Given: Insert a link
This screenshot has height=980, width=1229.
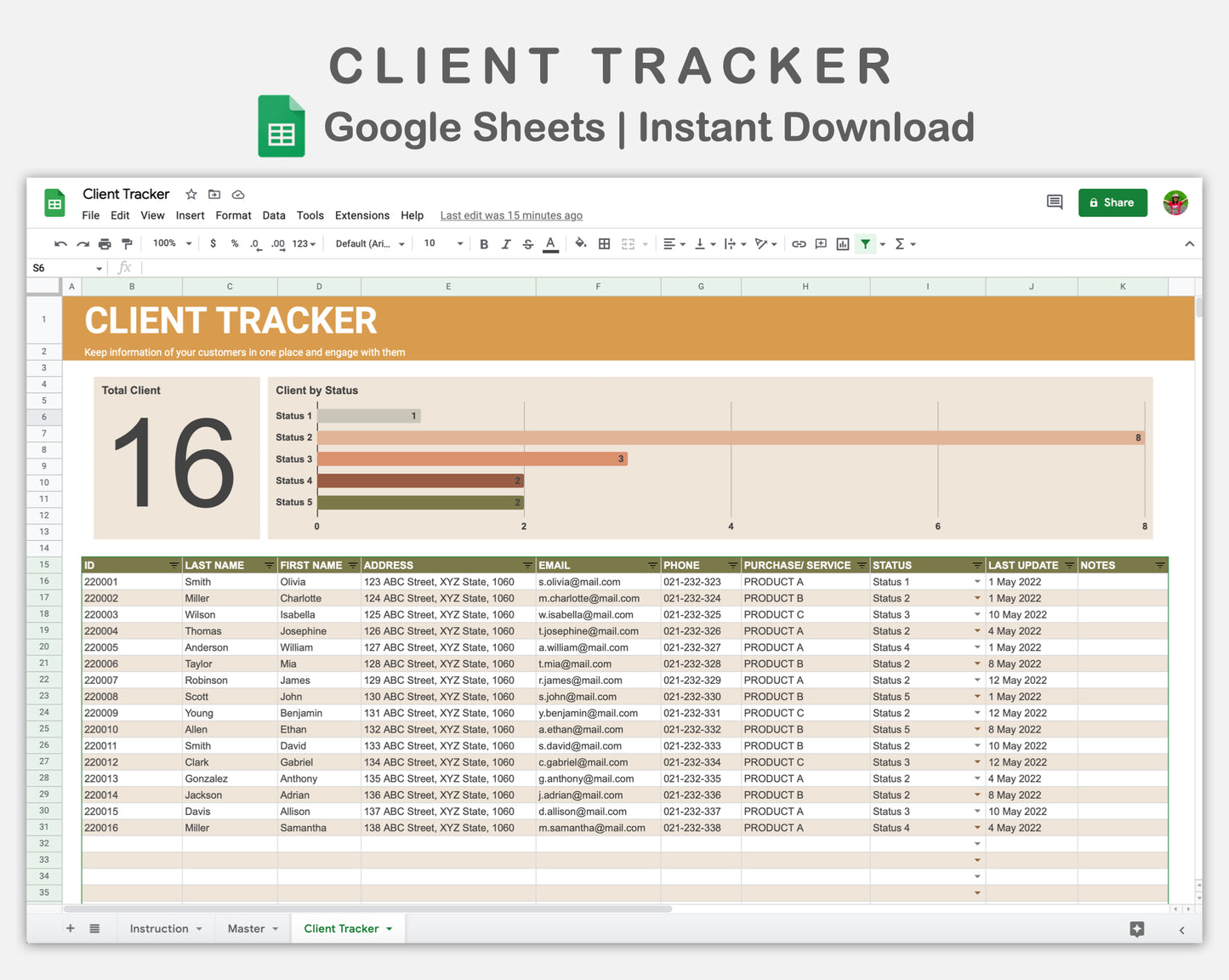Looking at the screenshot, I should click(799, 243).
